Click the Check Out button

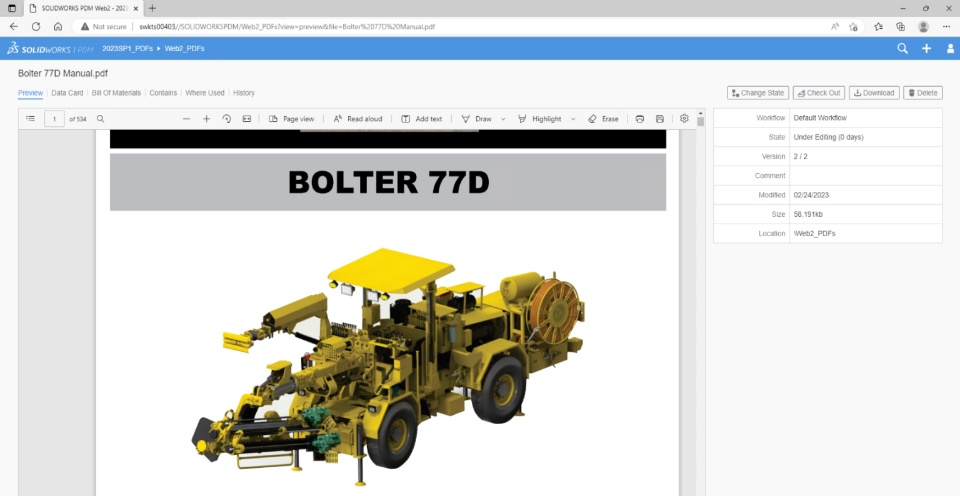pos(819,93)
